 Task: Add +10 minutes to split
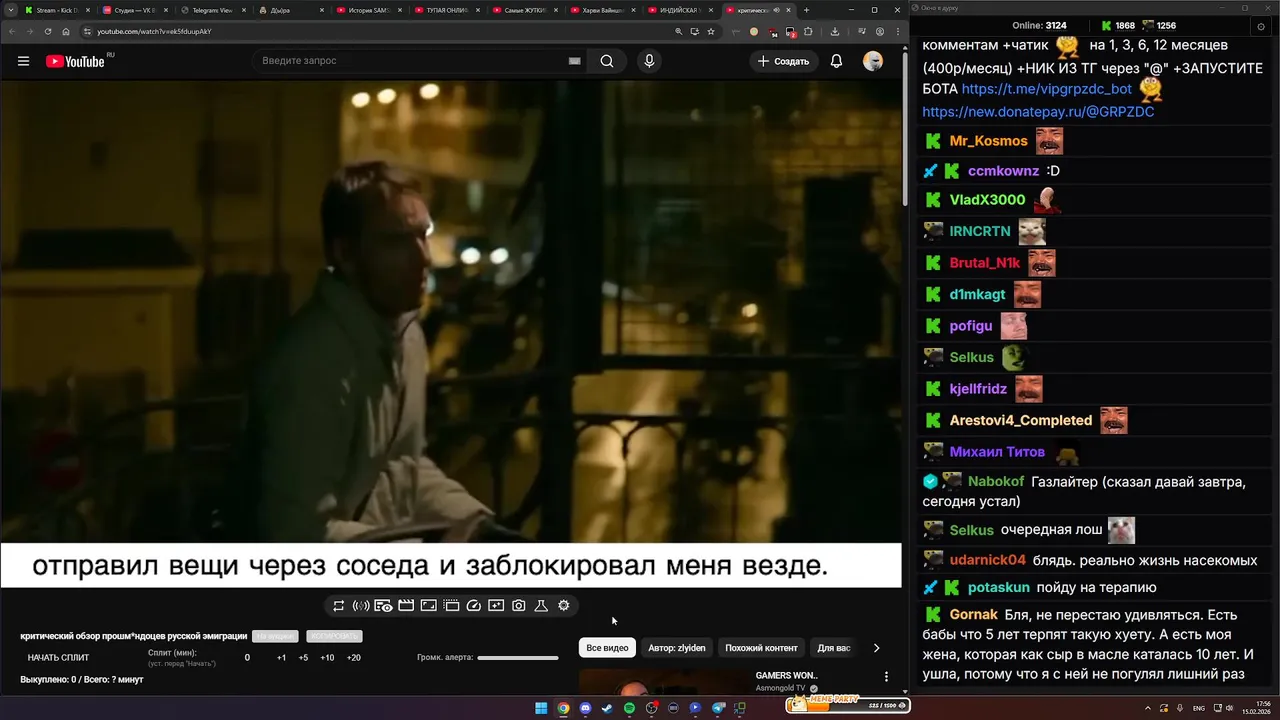click(x=327, y=658)
